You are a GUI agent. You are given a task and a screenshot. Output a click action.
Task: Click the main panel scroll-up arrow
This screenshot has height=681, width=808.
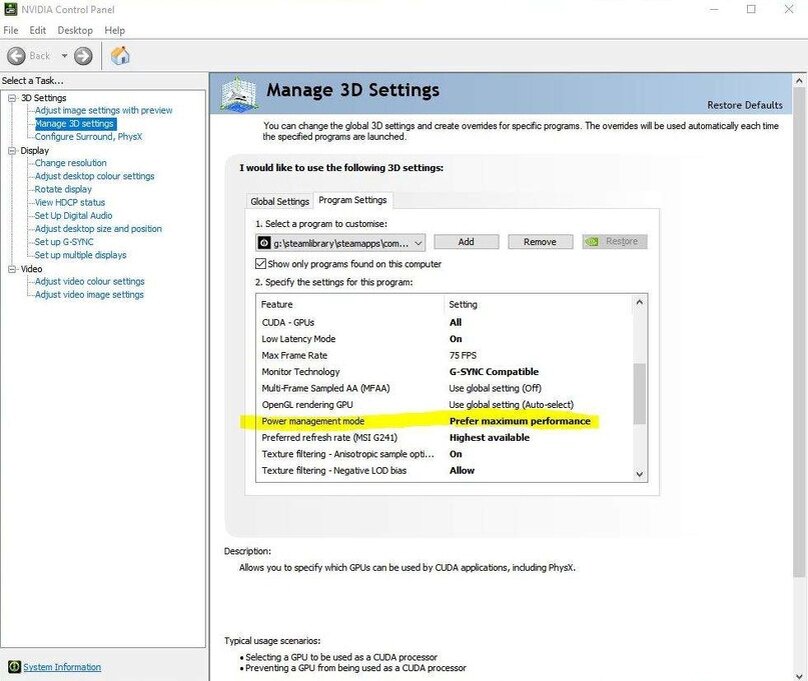(x=799, y=81)
